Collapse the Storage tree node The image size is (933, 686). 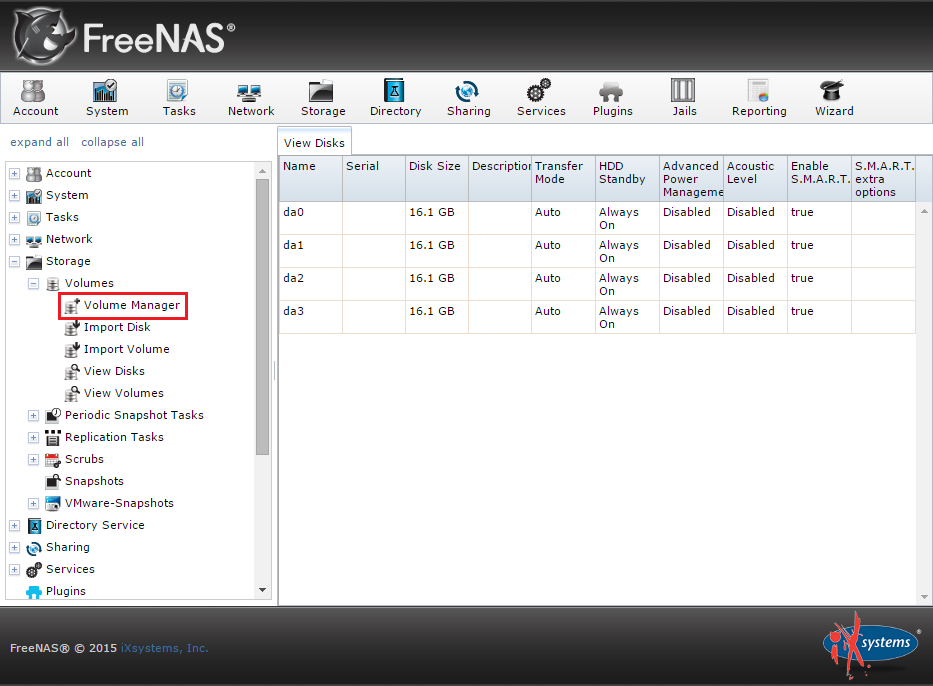(x=14, y=262)
